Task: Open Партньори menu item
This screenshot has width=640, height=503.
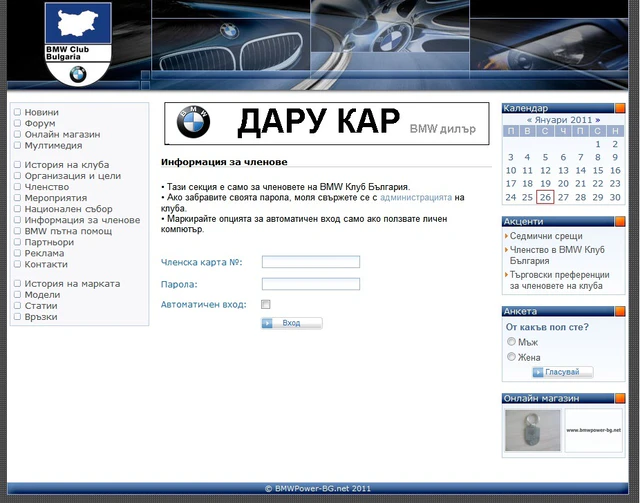Action: click(49, 242)
